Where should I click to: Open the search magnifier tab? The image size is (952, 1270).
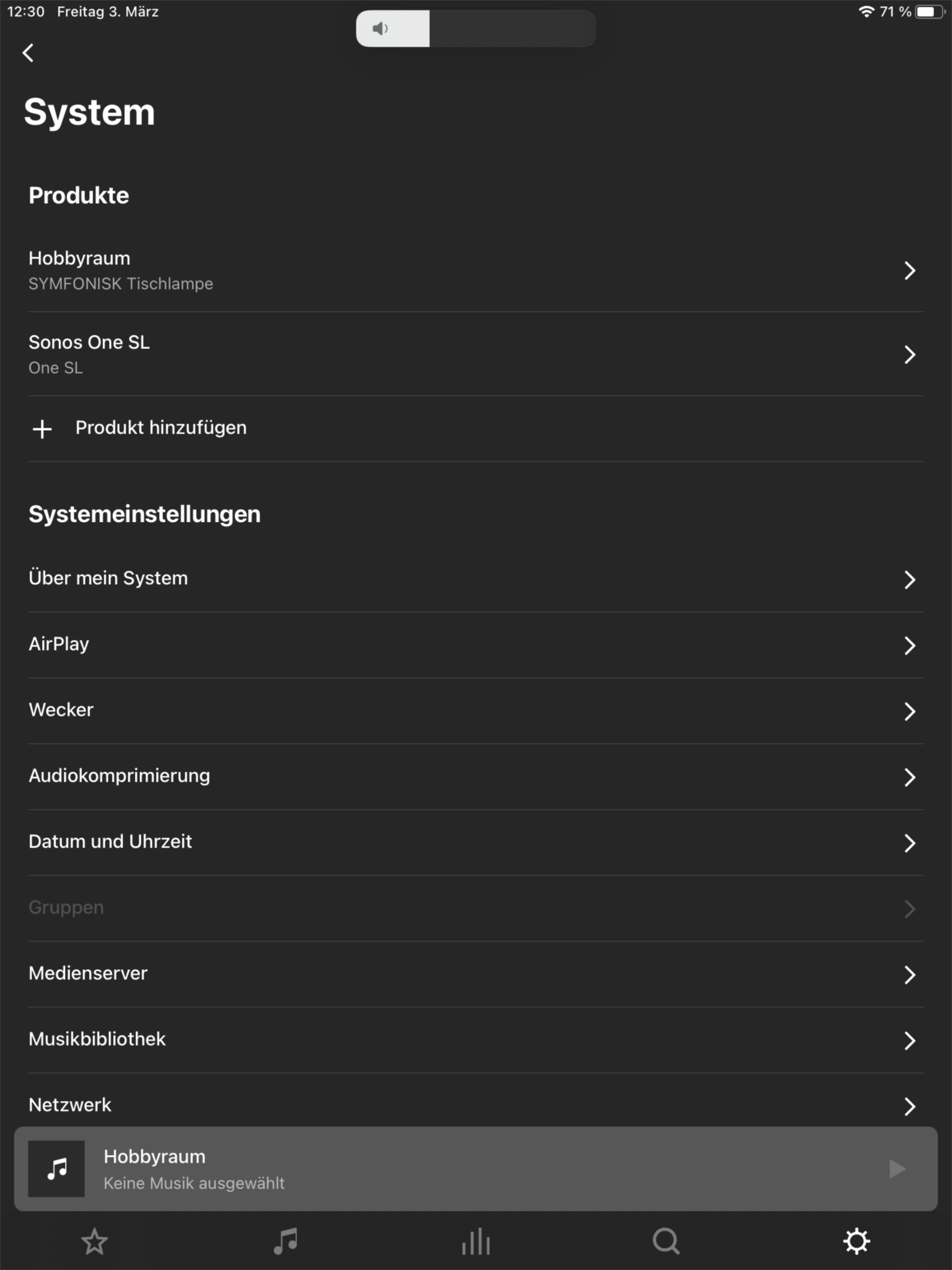point(666,1241)
